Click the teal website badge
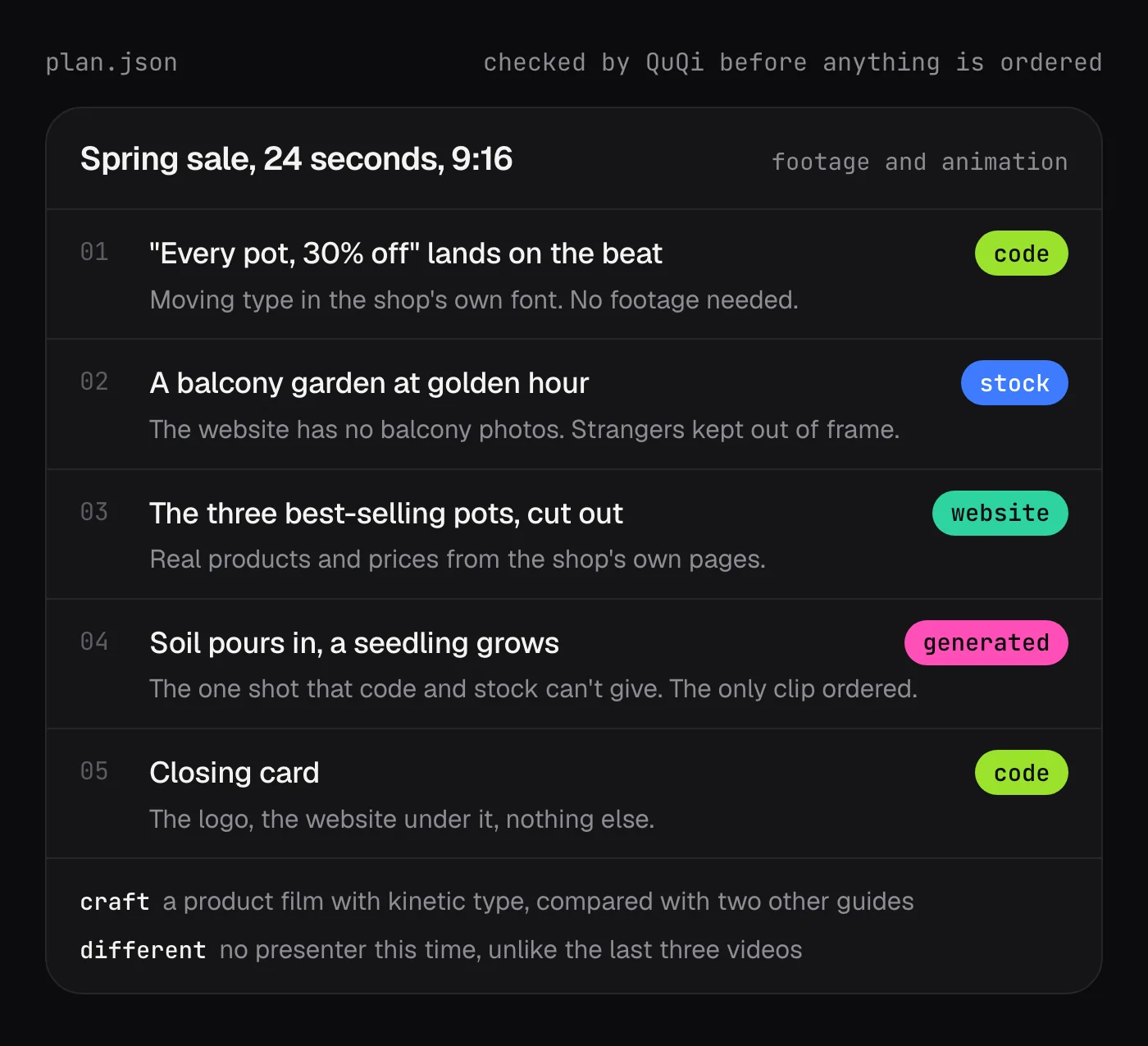This screenshot has height=1046, width=1148. 1000,514
